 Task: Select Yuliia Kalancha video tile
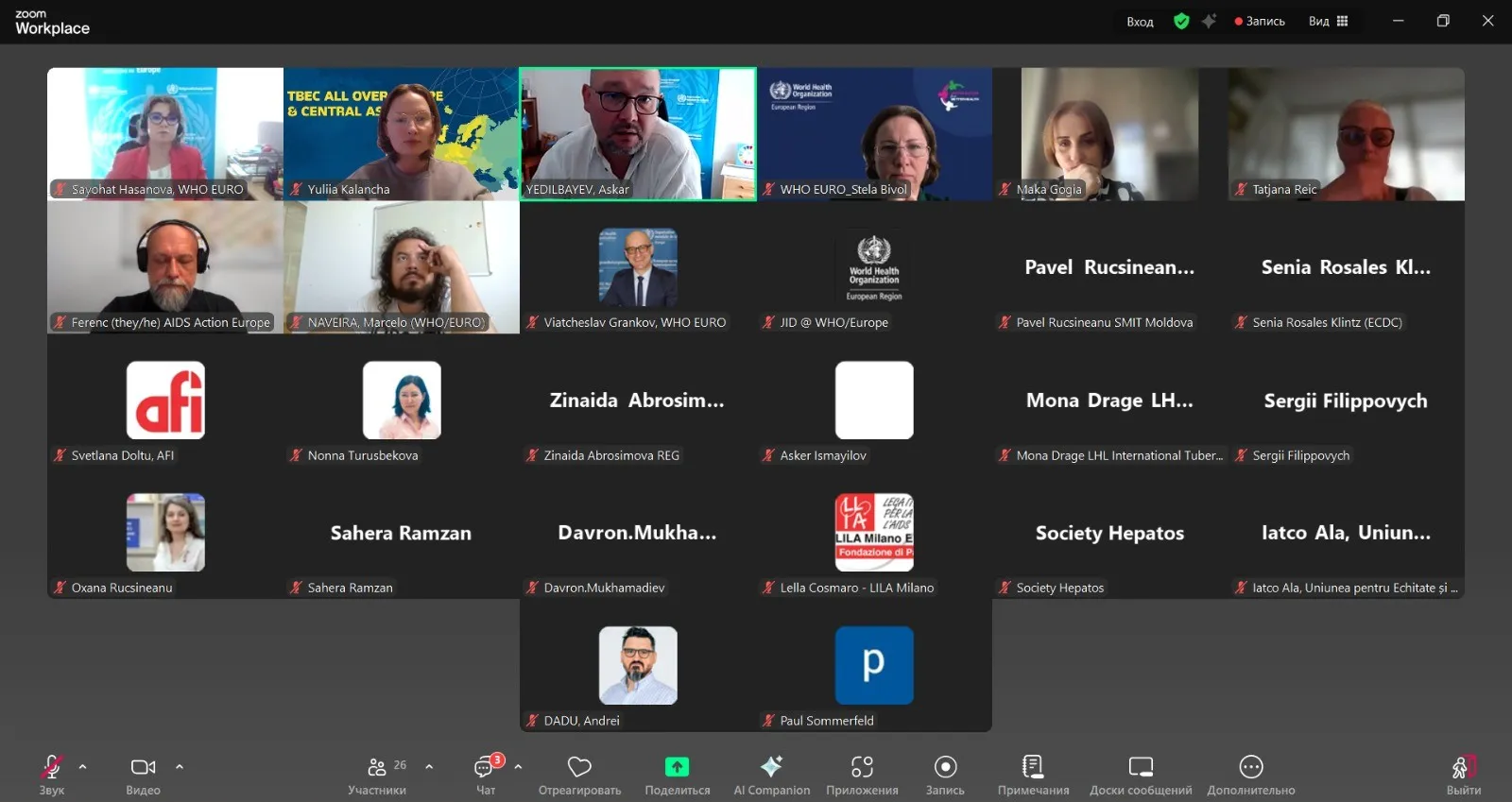[402, 134]
